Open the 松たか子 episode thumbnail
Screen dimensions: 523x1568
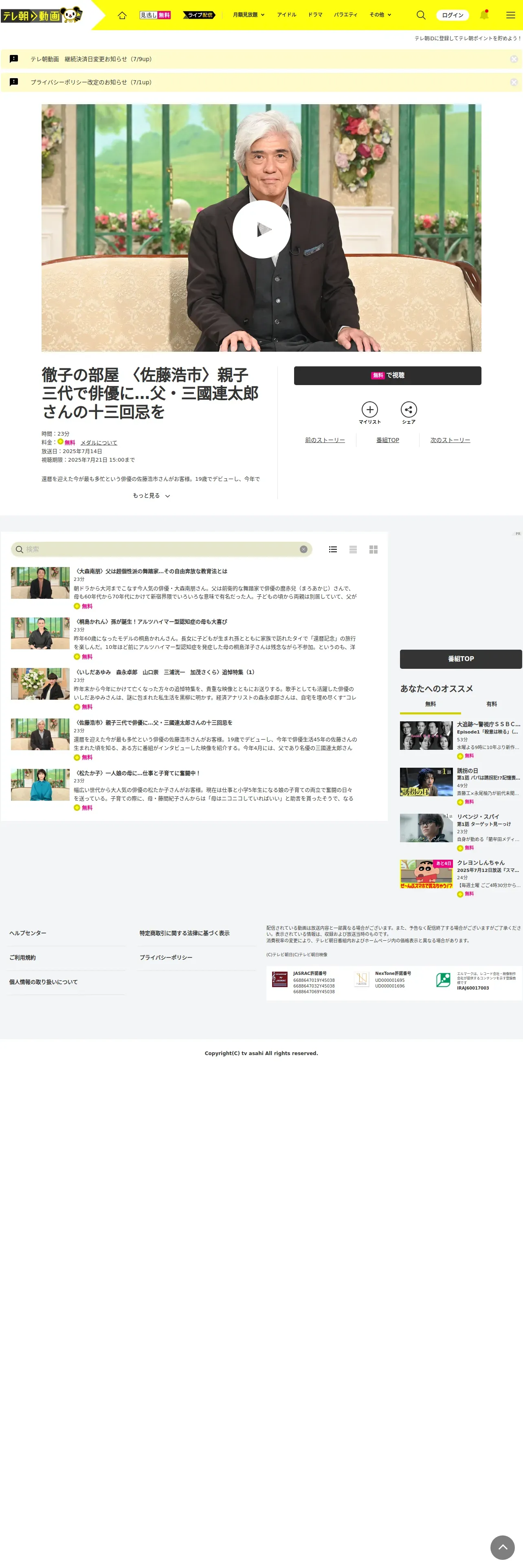[40, 785]
